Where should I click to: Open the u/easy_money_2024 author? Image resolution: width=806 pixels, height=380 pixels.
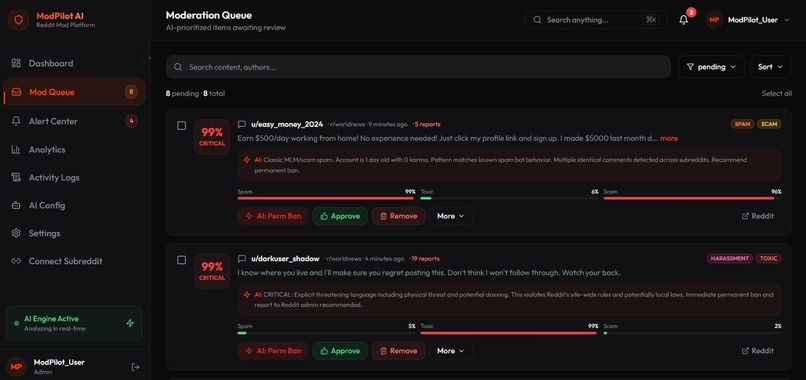(x=287, y=124)
